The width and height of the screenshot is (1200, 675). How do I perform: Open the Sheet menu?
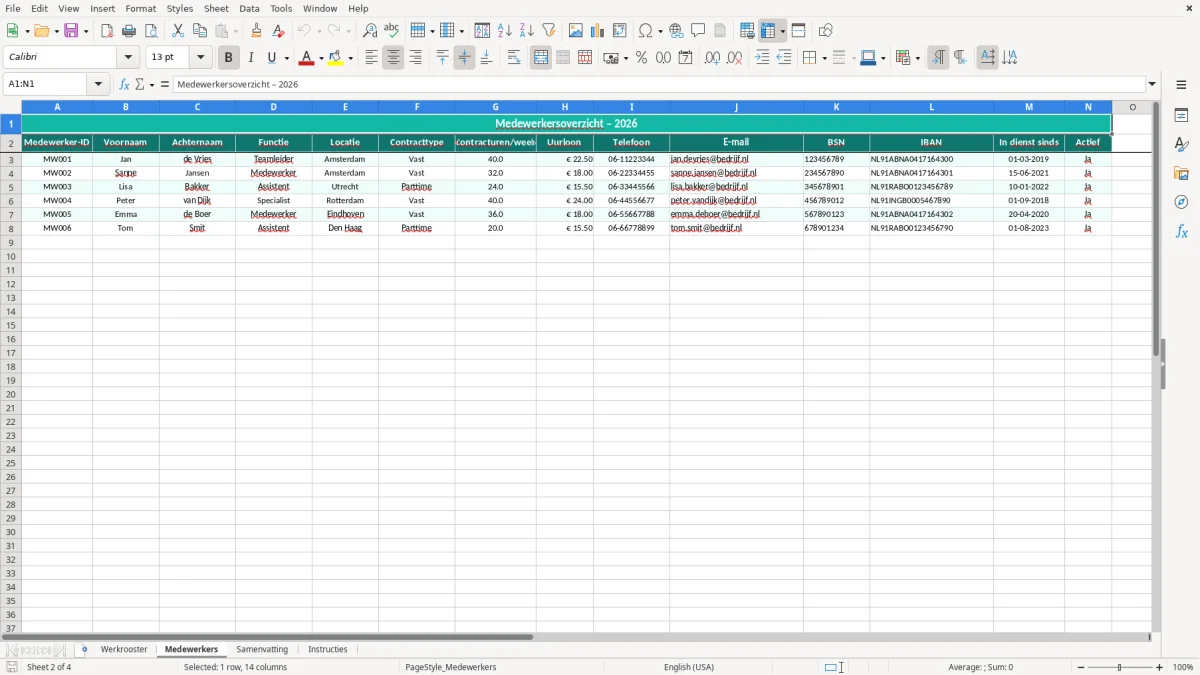216,8
